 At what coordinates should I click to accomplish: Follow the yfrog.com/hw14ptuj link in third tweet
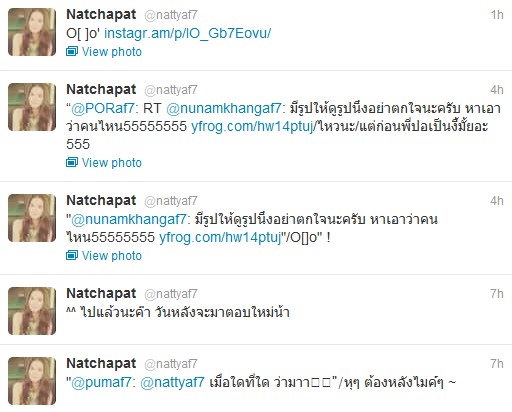[220, 237]
